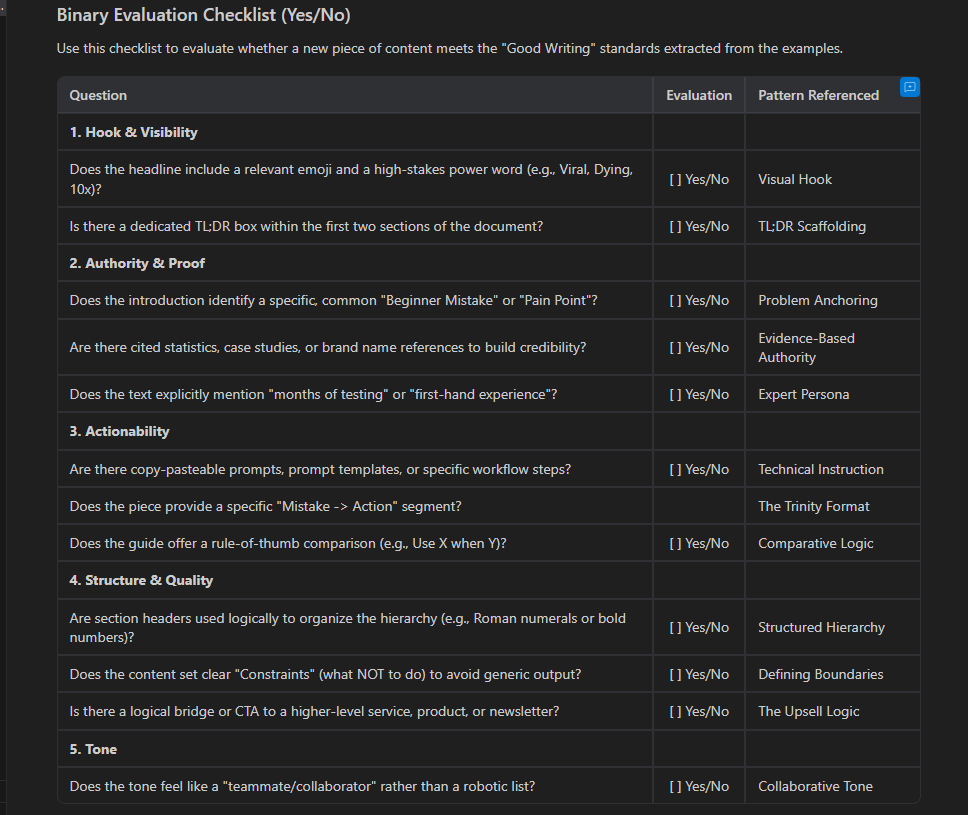The image size is (968, 815).
Task: Check Yes/No box for Problem Anchoring row
Action: click(675, 301)
